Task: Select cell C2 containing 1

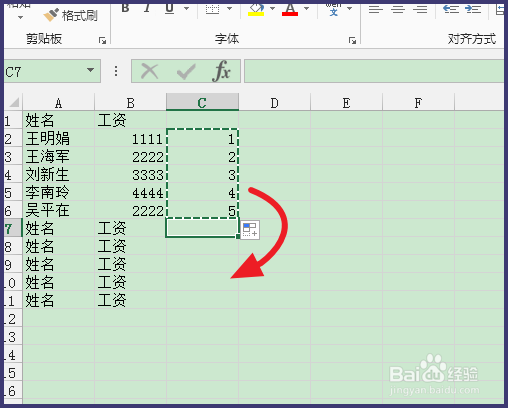Action: pos(202,138)
